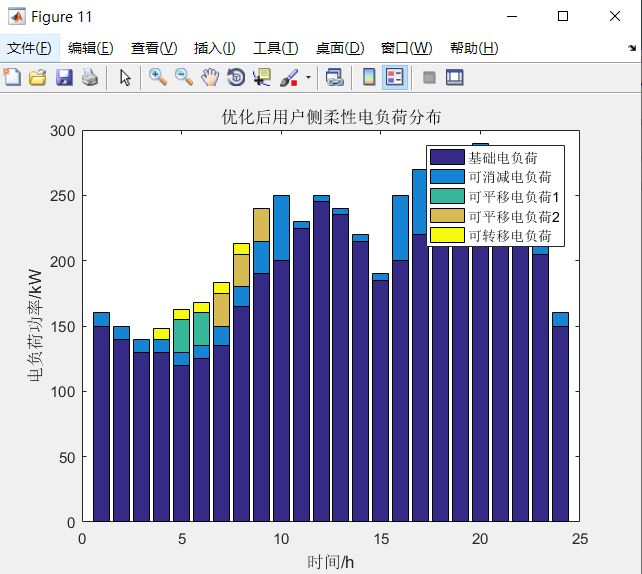Open the 桌面(D) menu
This screenshot has height=574, width=642.
point(340,48)
